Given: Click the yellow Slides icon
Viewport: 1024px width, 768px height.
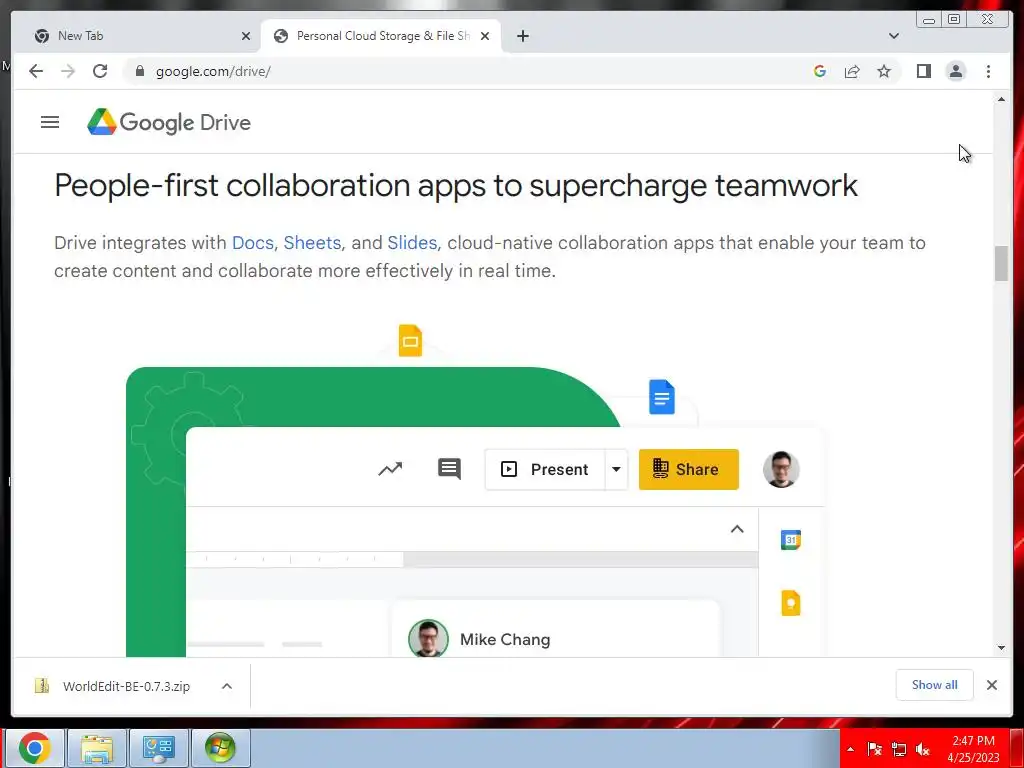Looking at the screenshot, I should click(410, 340).
